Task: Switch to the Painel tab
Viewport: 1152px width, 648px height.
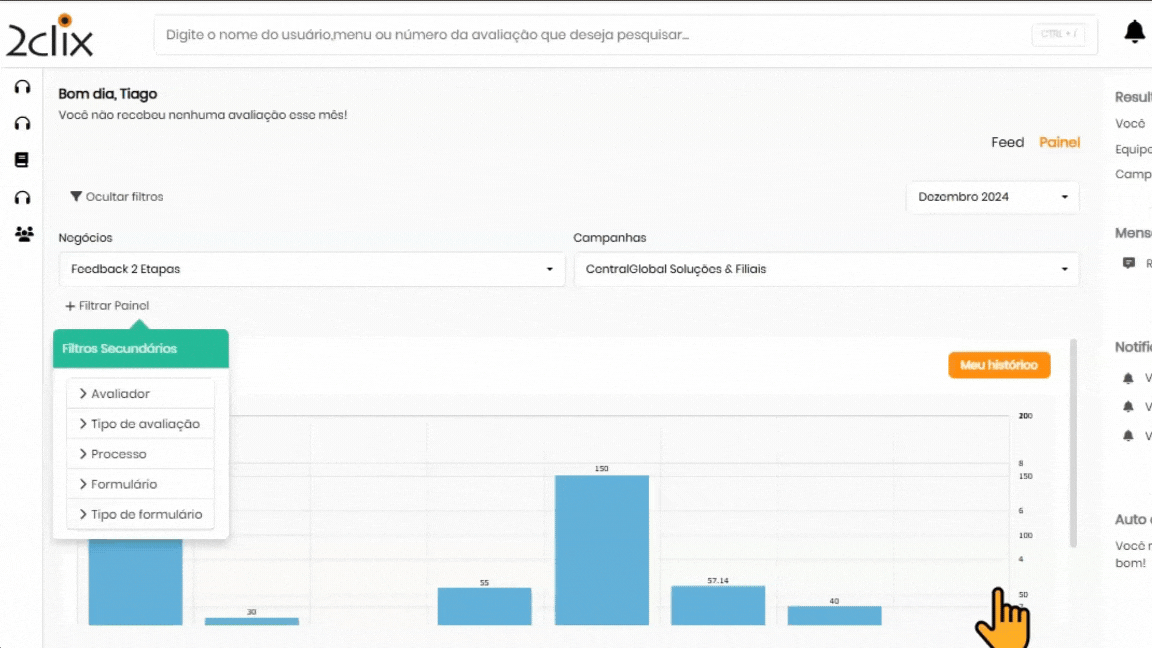Action: click(1059, 142)
